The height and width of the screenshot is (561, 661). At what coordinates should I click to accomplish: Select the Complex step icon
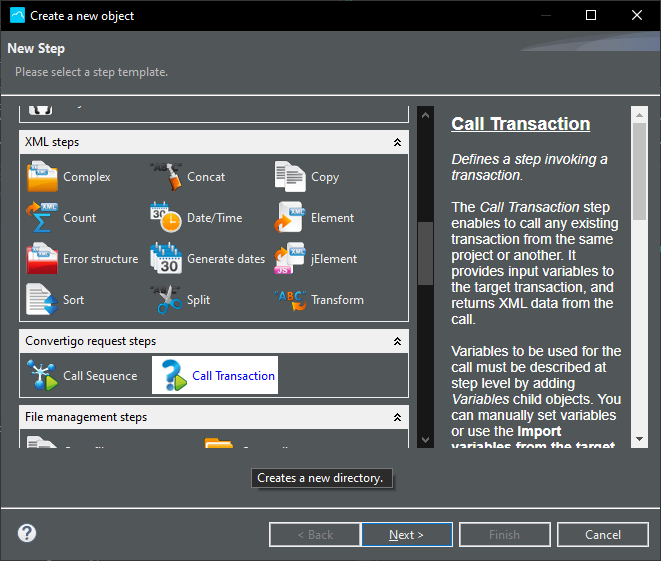tap(42, 177)
